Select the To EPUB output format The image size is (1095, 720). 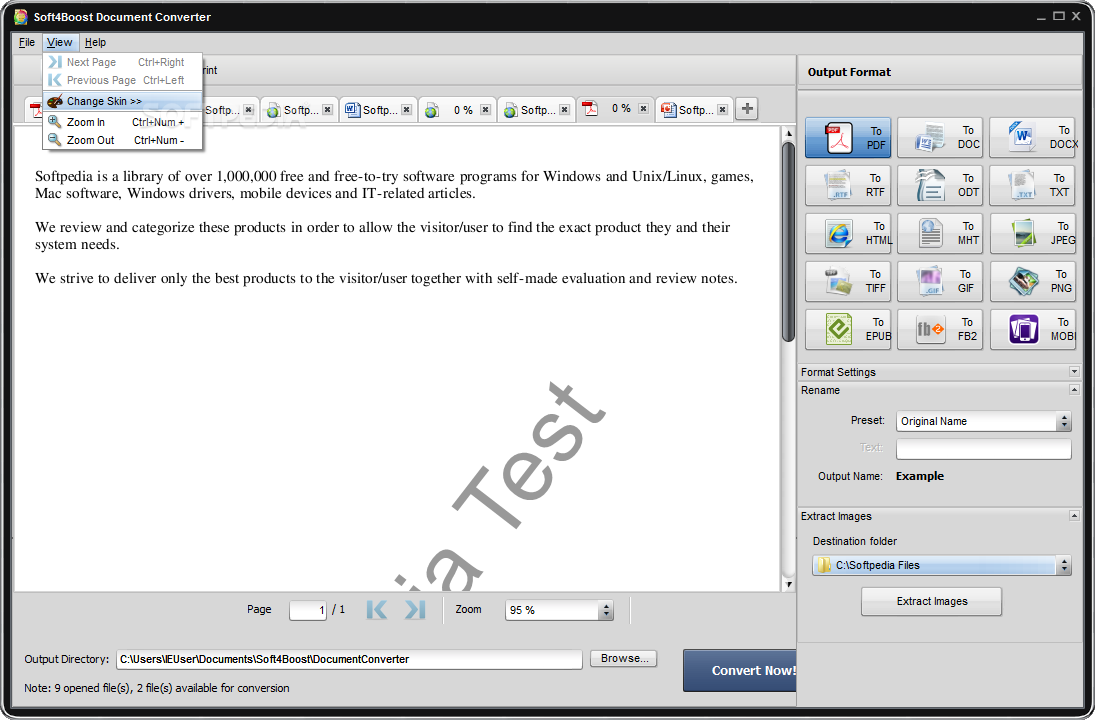[x=848, y=329]
